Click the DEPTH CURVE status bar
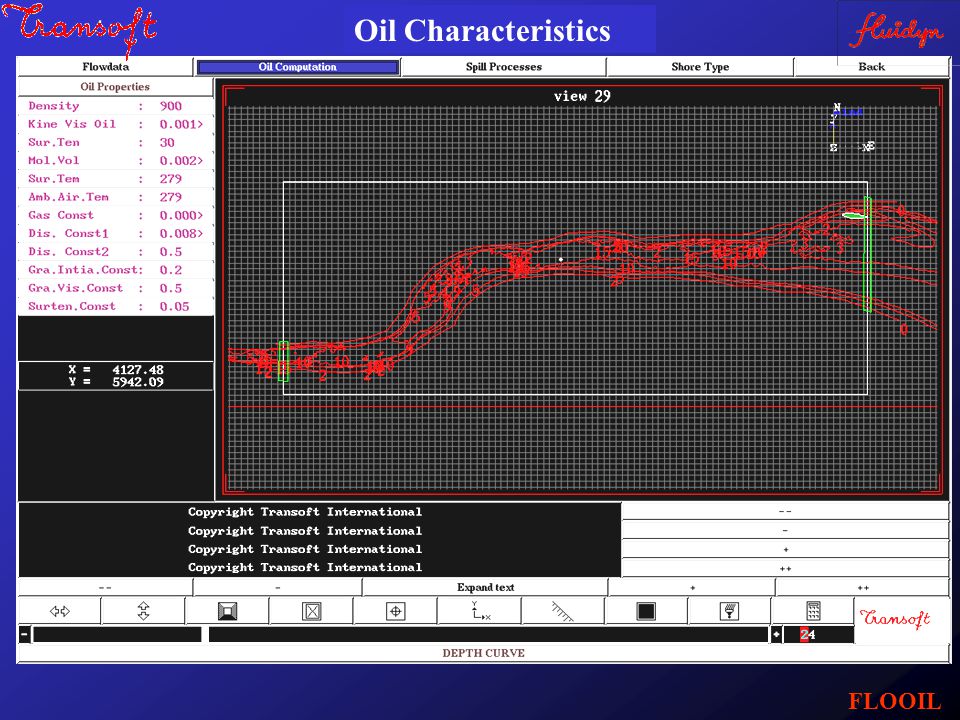960x720 pixels. tap(483, 653)
